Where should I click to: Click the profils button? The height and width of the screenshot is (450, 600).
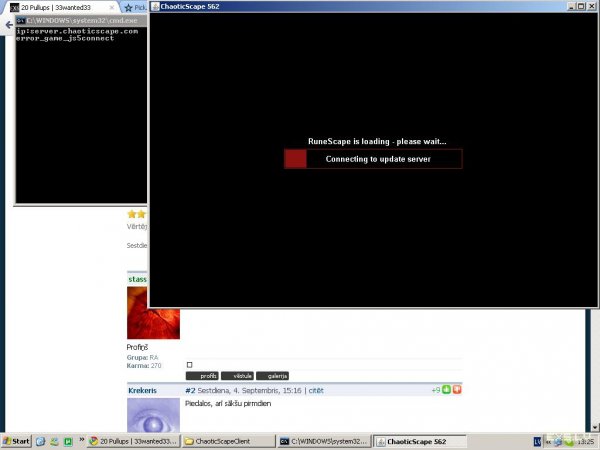pyautogui.click(x=202, y=376)
